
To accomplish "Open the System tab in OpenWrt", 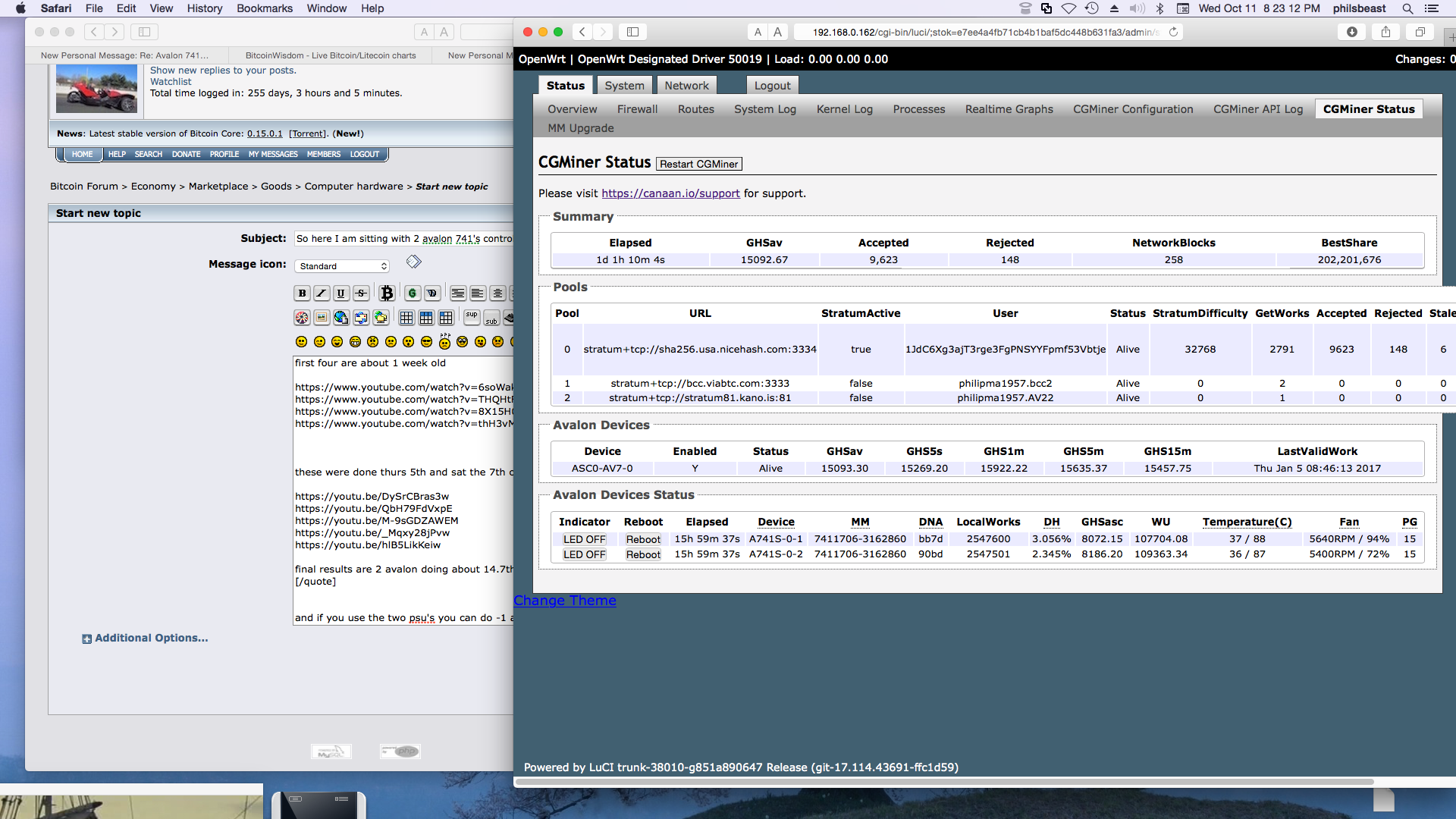I will coord(624,86).
